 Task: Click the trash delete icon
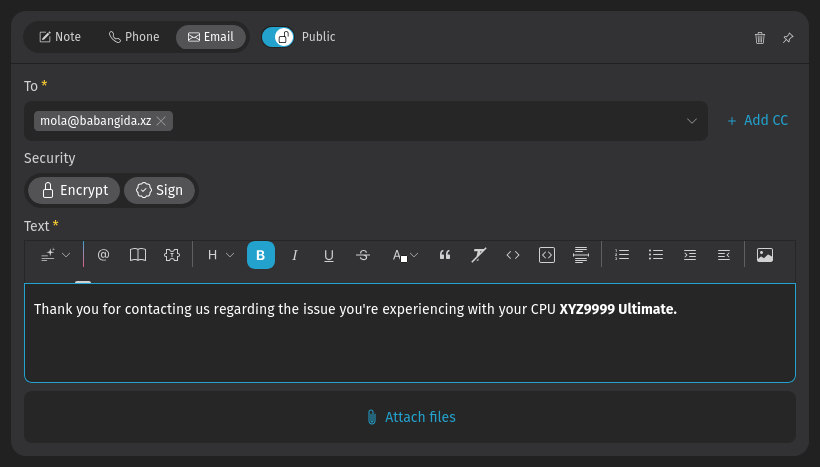pos(760,38)
